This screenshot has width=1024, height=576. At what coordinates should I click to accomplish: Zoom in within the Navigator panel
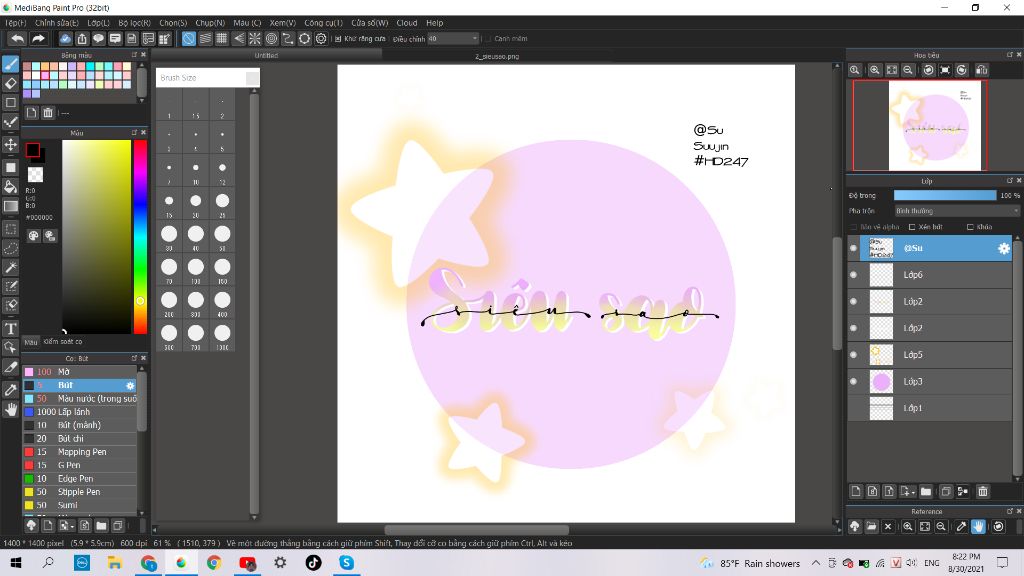874,70
